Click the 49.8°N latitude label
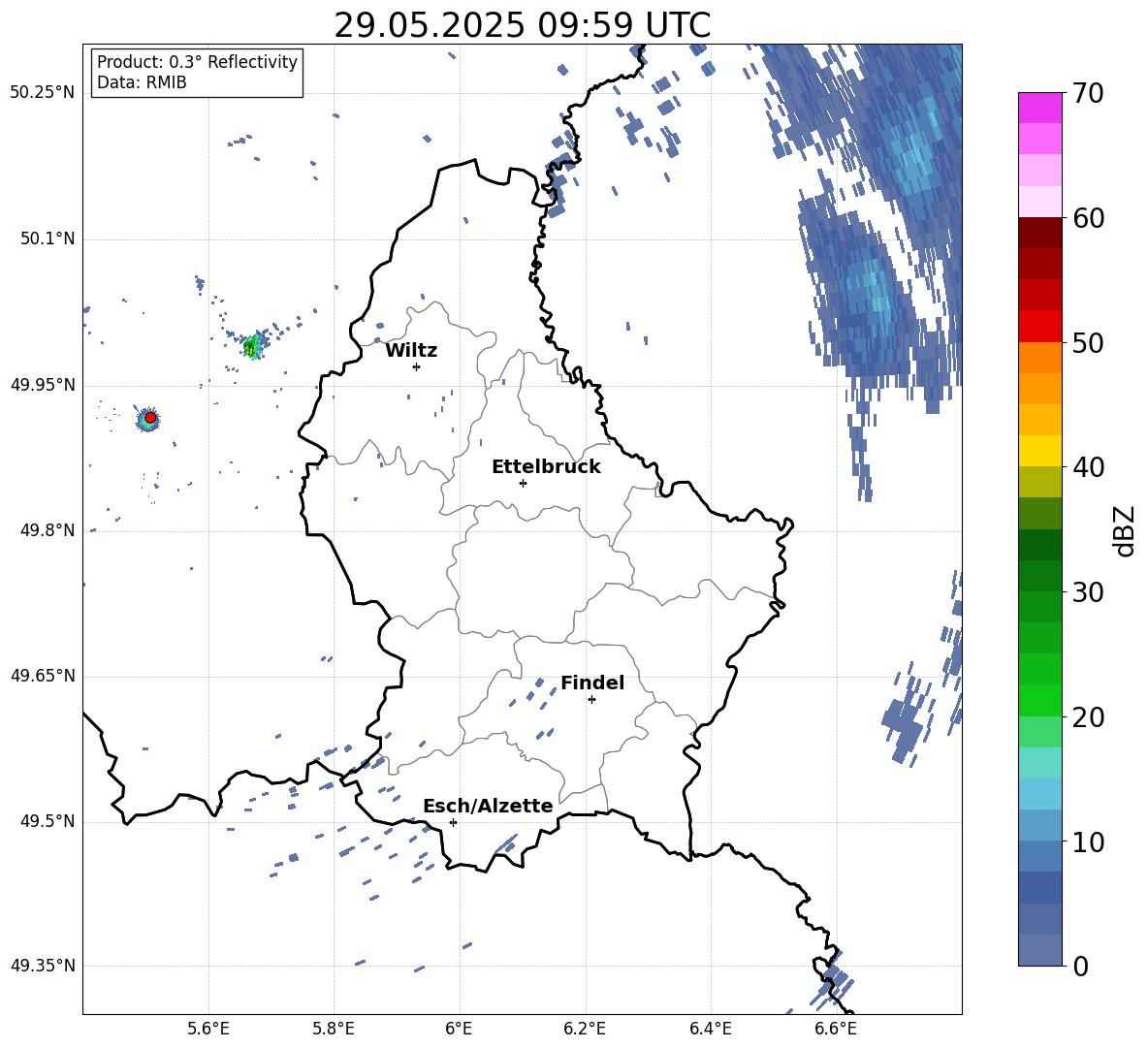1148x1048 pixels. coord(48,530)
